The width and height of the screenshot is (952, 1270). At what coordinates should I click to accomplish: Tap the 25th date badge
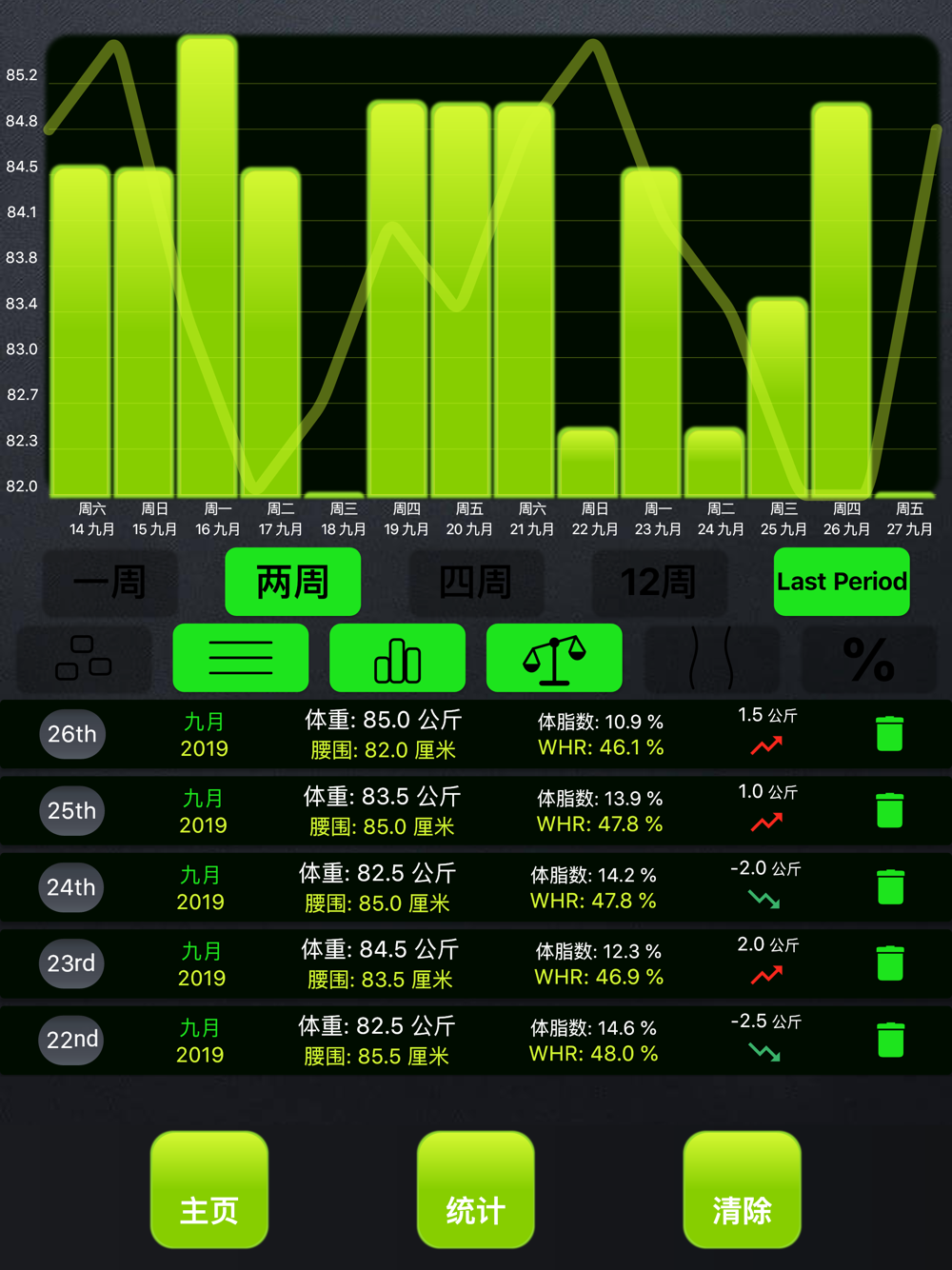click(x=72, y=811)
